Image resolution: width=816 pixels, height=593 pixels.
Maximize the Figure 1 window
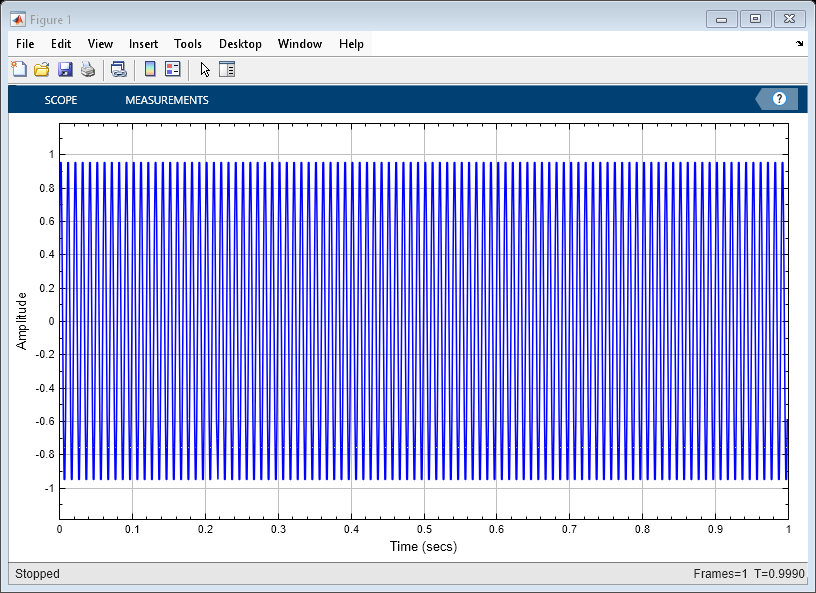755,19
